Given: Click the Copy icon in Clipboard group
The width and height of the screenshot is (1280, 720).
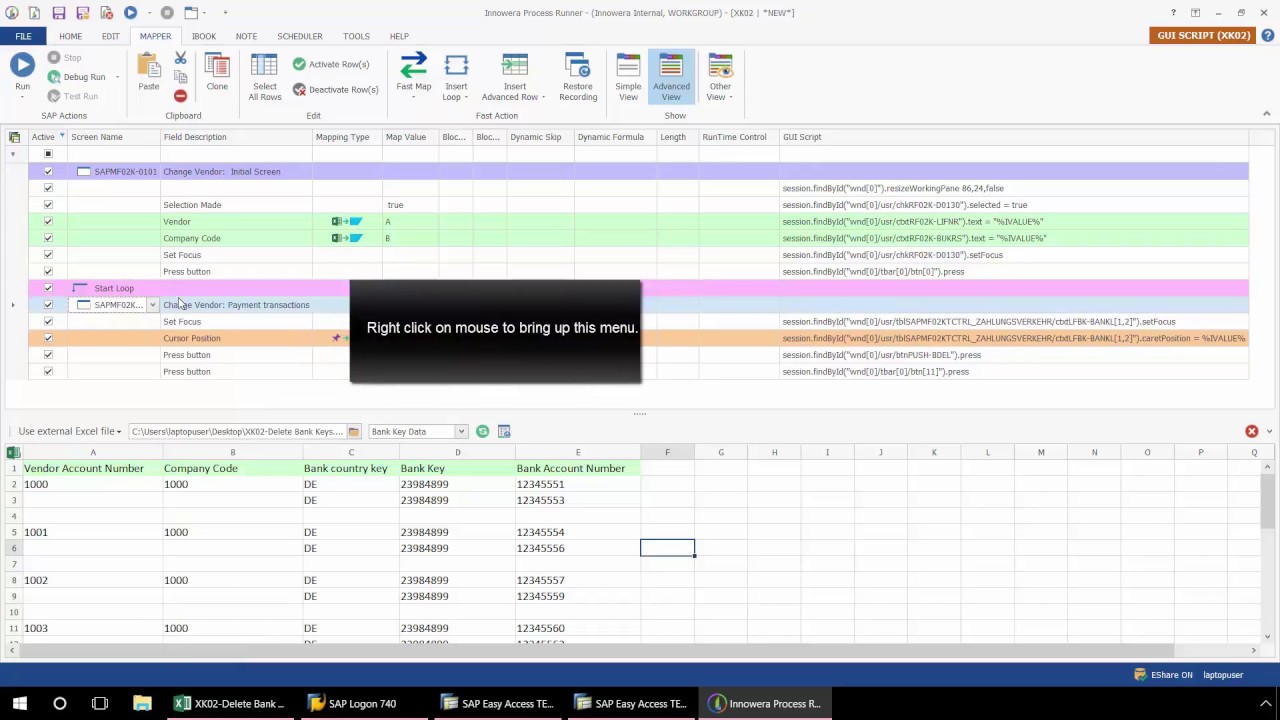Looking at the screenshot, I should tap(180, 77).
